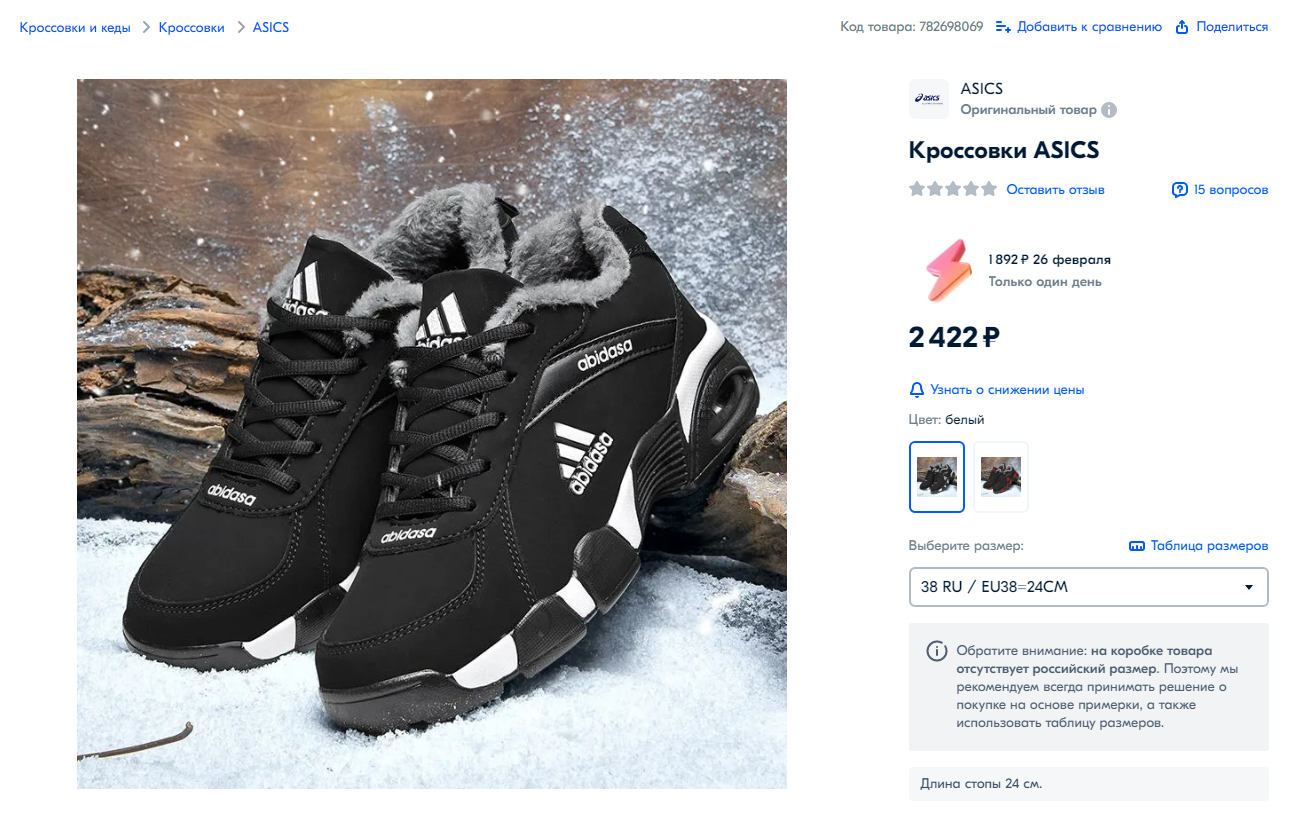Click the share icon
Image resolution: width=1289 pixels, height=821 pixels.
[1182, 27]
